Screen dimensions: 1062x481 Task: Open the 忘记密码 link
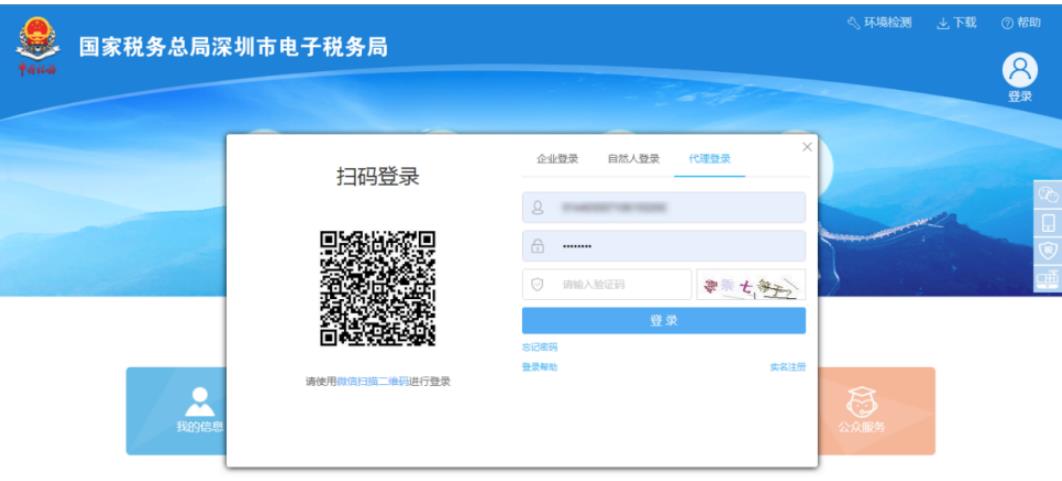click(539, 347)
